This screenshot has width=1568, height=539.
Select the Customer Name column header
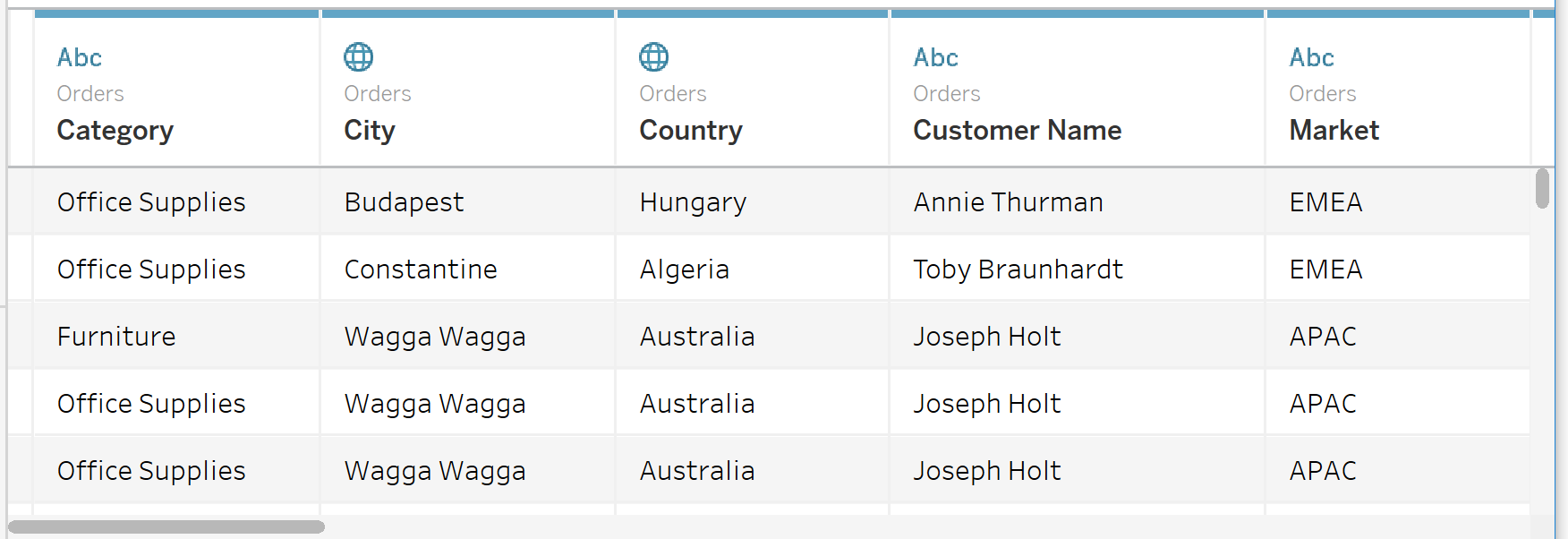point(1017,131)
